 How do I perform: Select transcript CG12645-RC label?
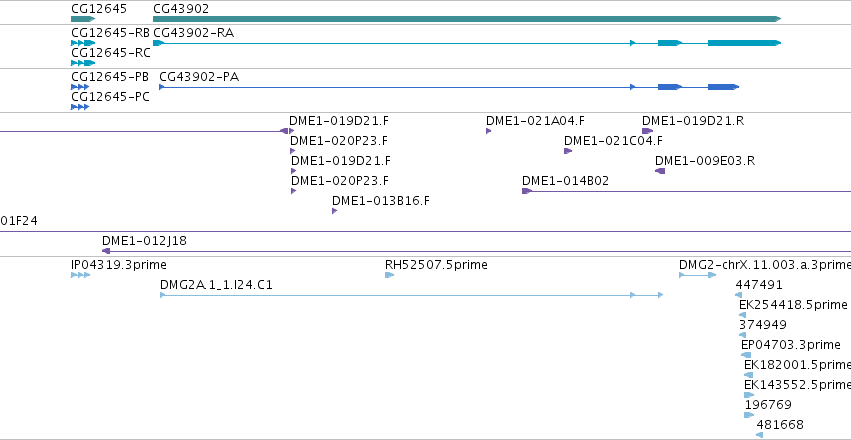pyautogui.click(x=110, y=53)
